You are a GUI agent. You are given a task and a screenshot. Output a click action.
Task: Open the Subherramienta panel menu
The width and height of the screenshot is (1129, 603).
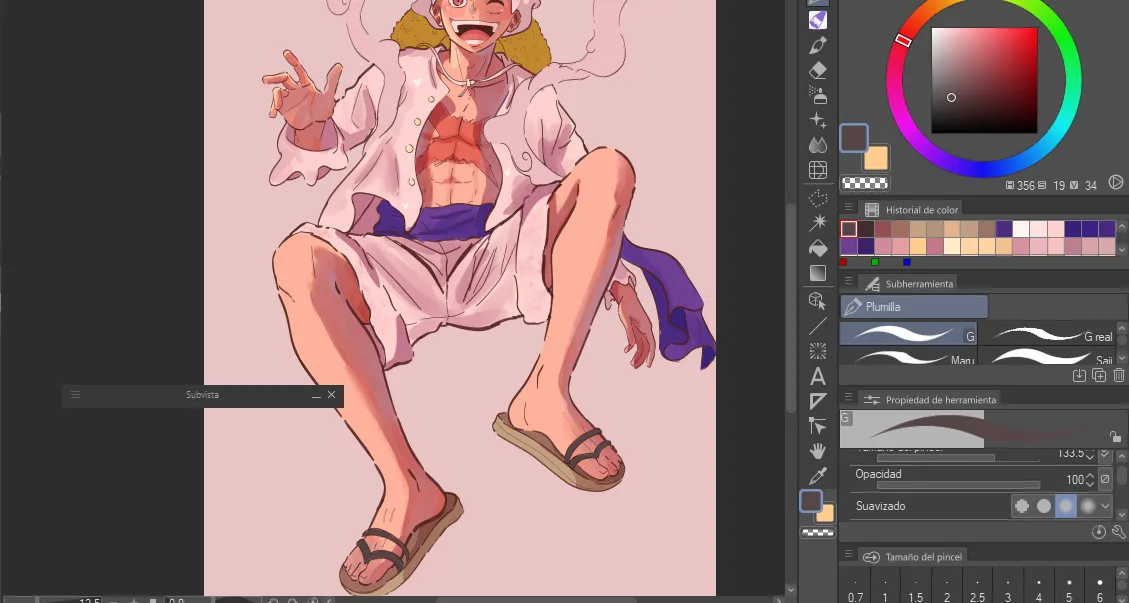(848, 282)
